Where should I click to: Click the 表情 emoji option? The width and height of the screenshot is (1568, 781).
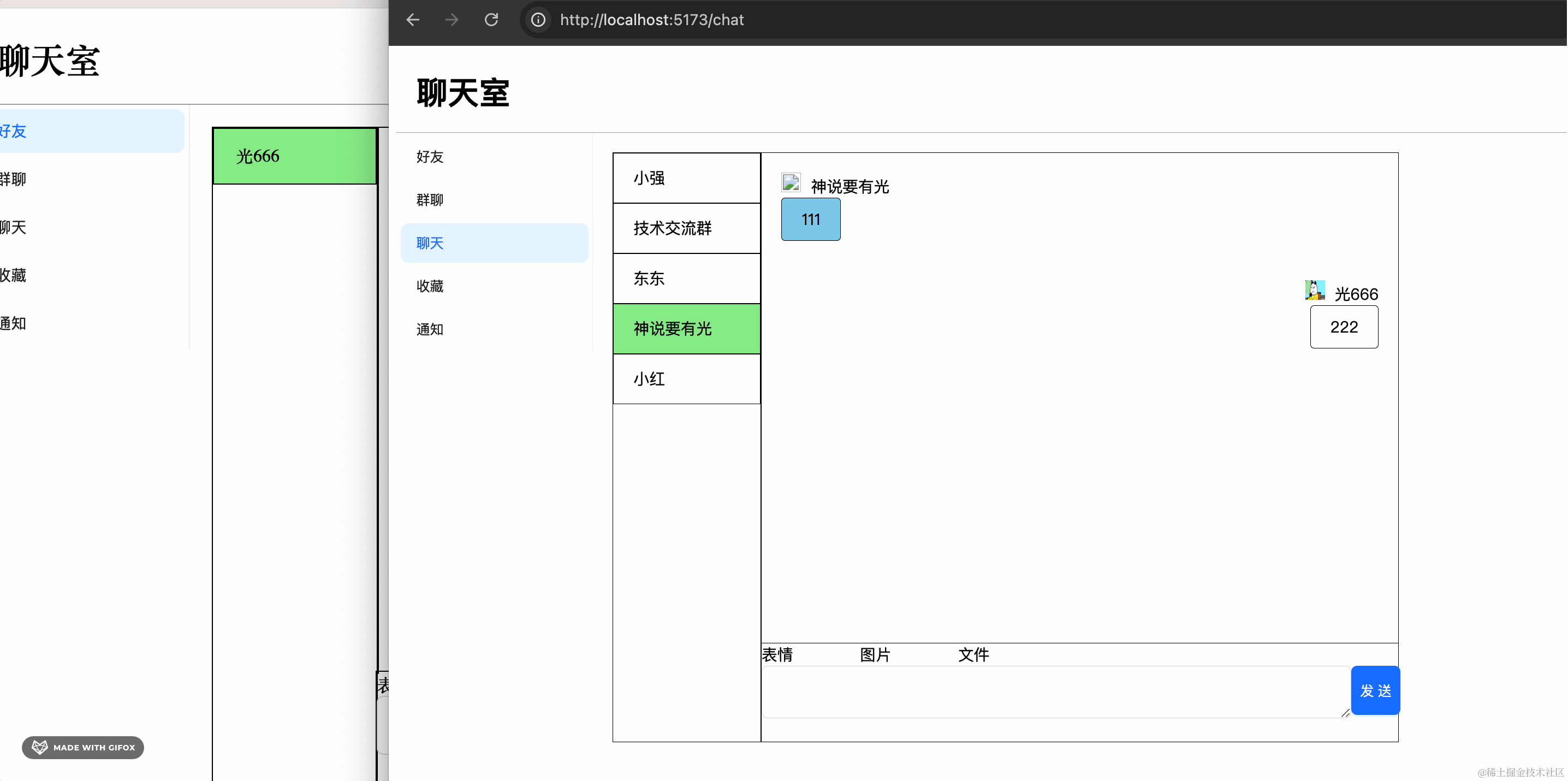(777, 655)
